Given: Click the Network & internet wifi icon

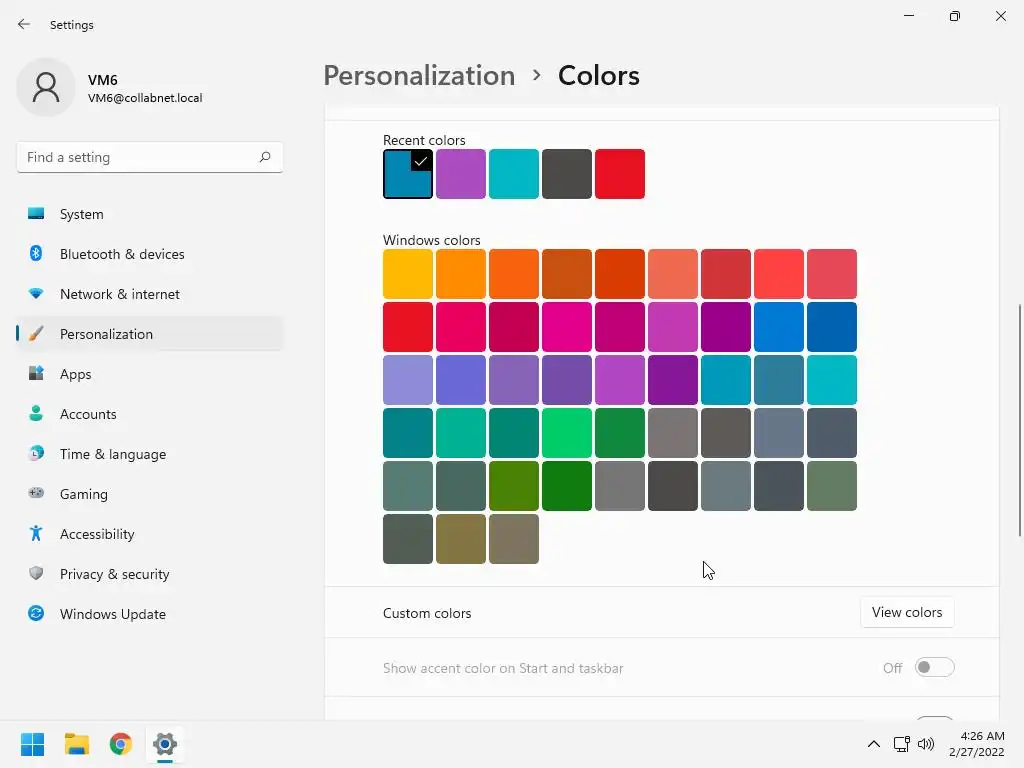Looking at the screenshot, I should (36, 294).
